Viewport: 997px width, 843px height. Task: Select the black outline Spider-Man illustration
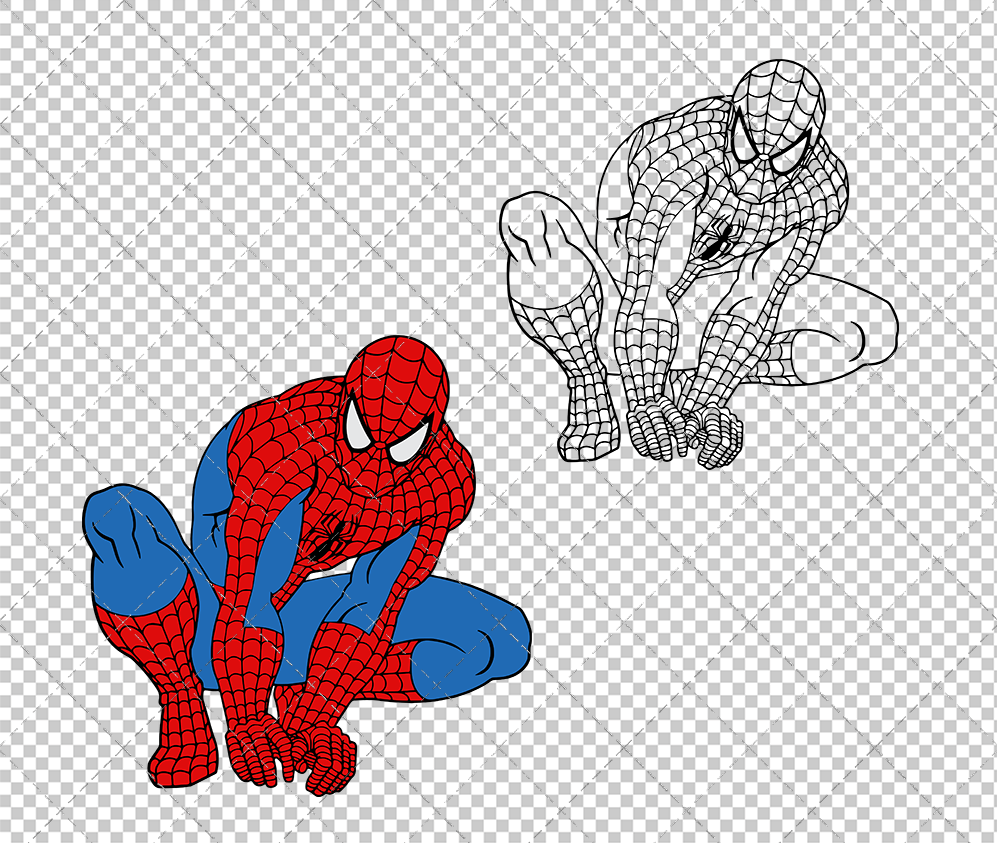tap(698, 264)
